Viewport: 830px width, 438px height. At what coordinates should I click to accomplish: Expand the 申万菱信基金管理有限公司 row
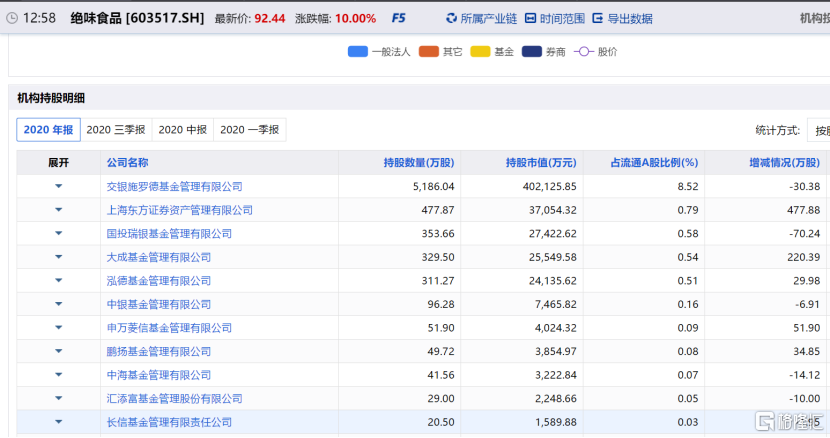coord(59,328)
